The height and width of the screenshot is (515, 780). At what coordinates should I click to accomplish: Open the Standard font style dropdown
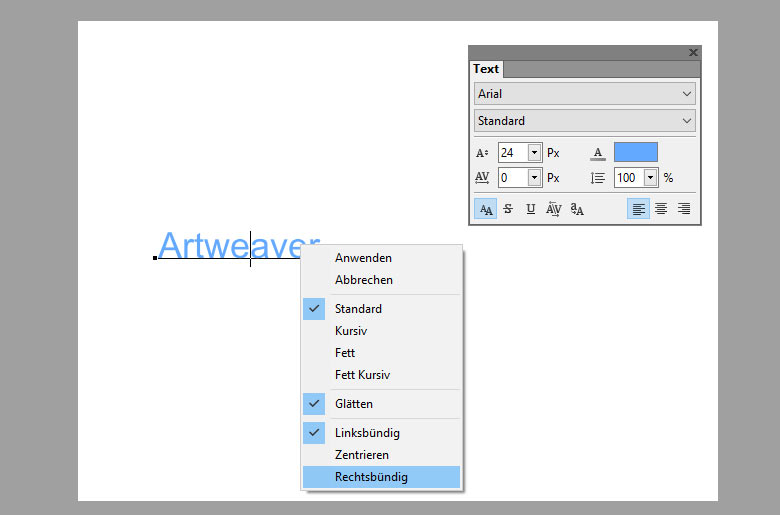585,120
